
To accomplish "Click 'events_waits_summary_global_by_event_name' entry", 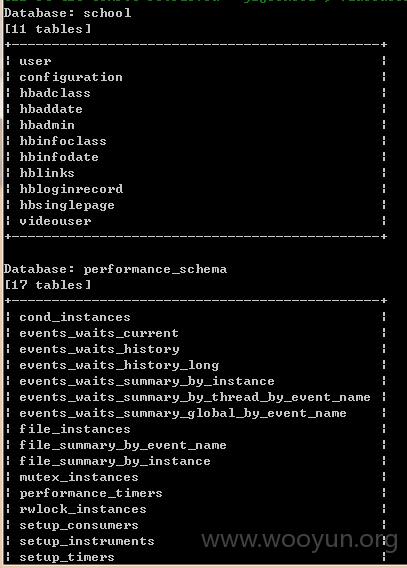I will [x=183, y=413].
